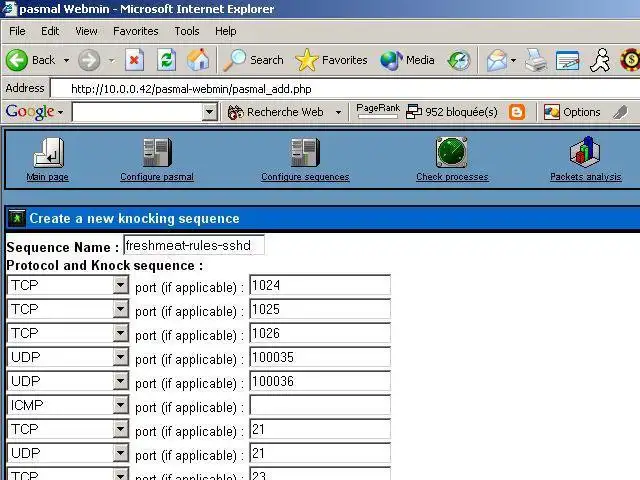Image resolution: width=640 pixels, height=480 pixels.
Task: Open the Help menu
Action: [225, 31]
